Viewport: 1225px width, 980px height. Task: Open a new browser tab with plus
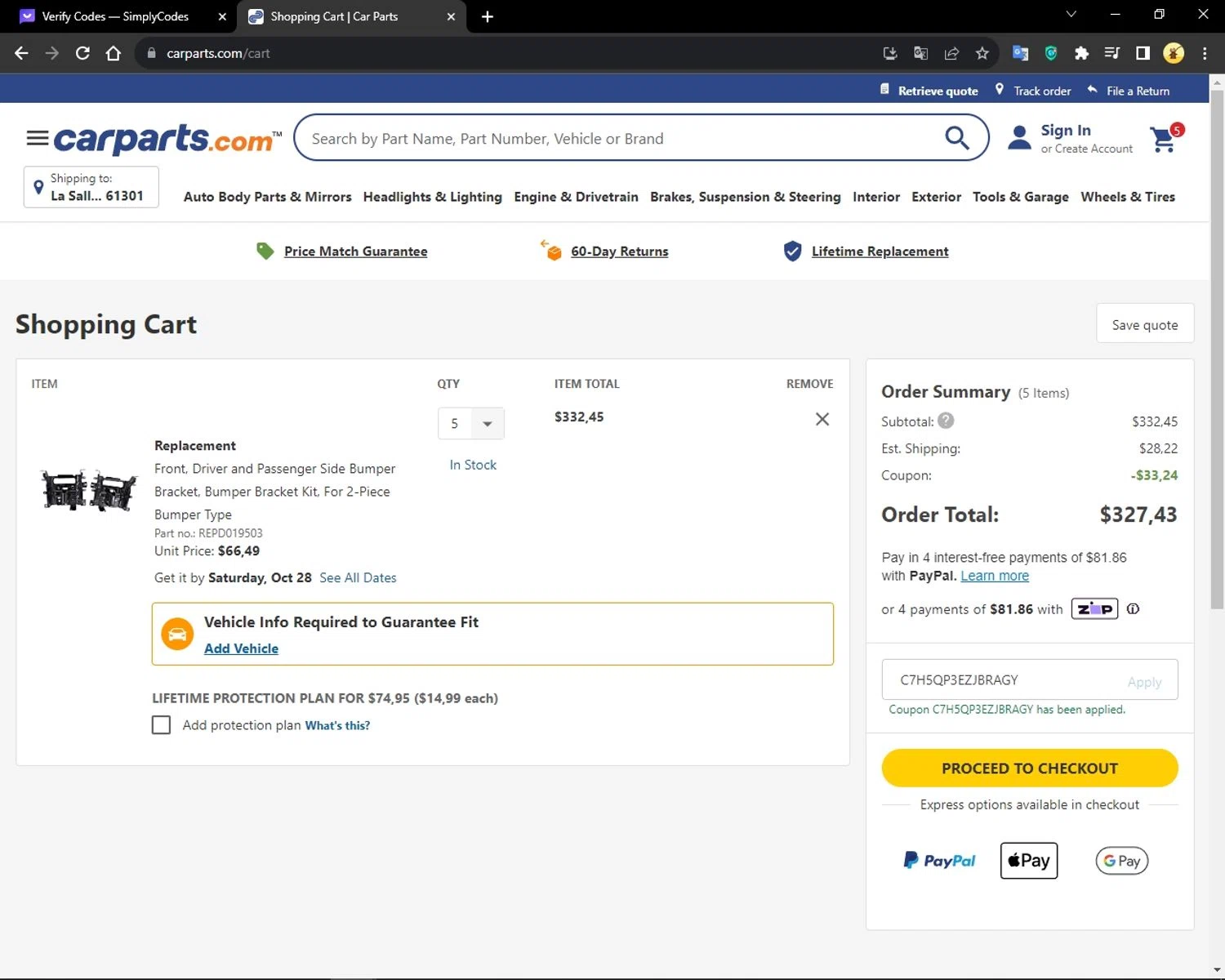pyautogui.click(x=488, y=16)
